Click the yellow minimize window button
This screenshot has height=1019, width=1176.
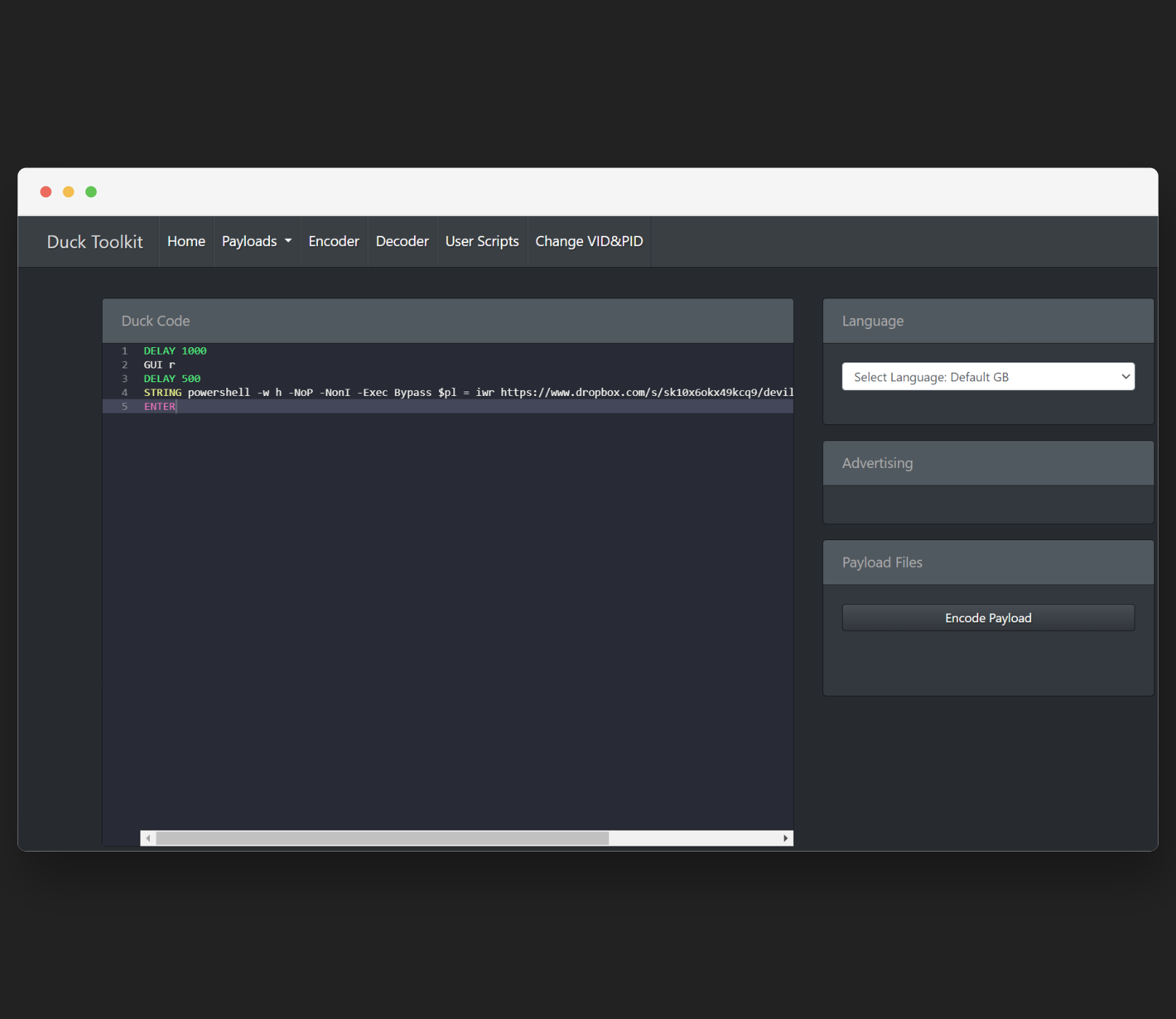68,191
